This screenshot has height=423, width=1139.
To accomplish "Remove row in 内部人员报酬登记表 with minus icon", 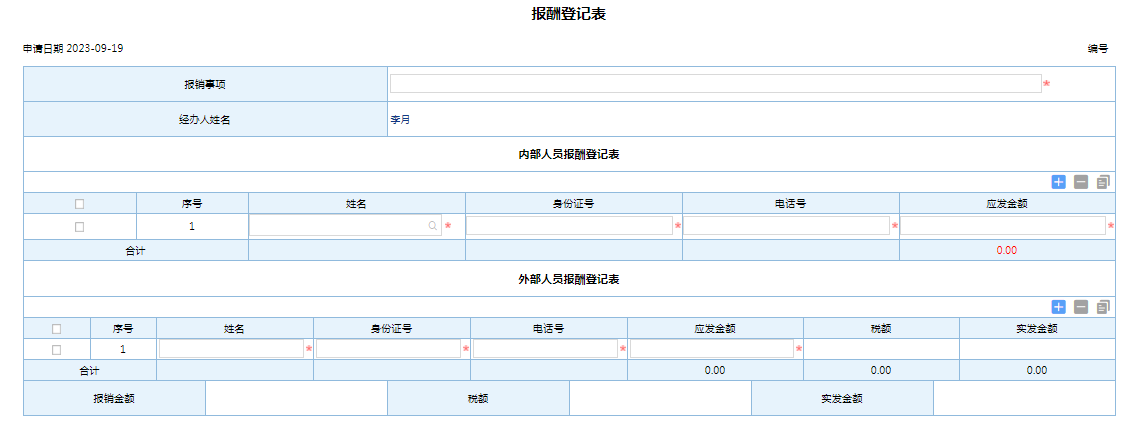I will tap(1081, 182).
